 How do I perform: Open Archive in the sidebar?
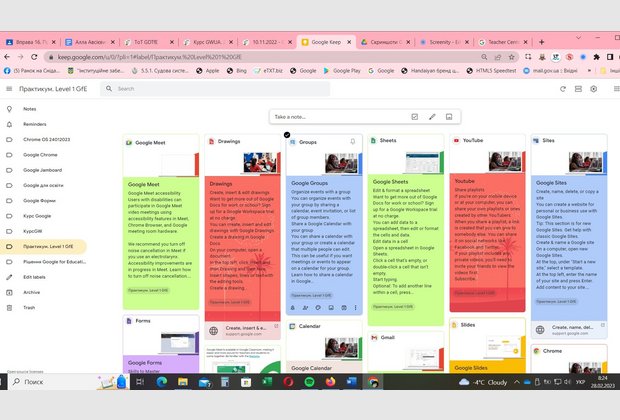[x=33, y=292]
